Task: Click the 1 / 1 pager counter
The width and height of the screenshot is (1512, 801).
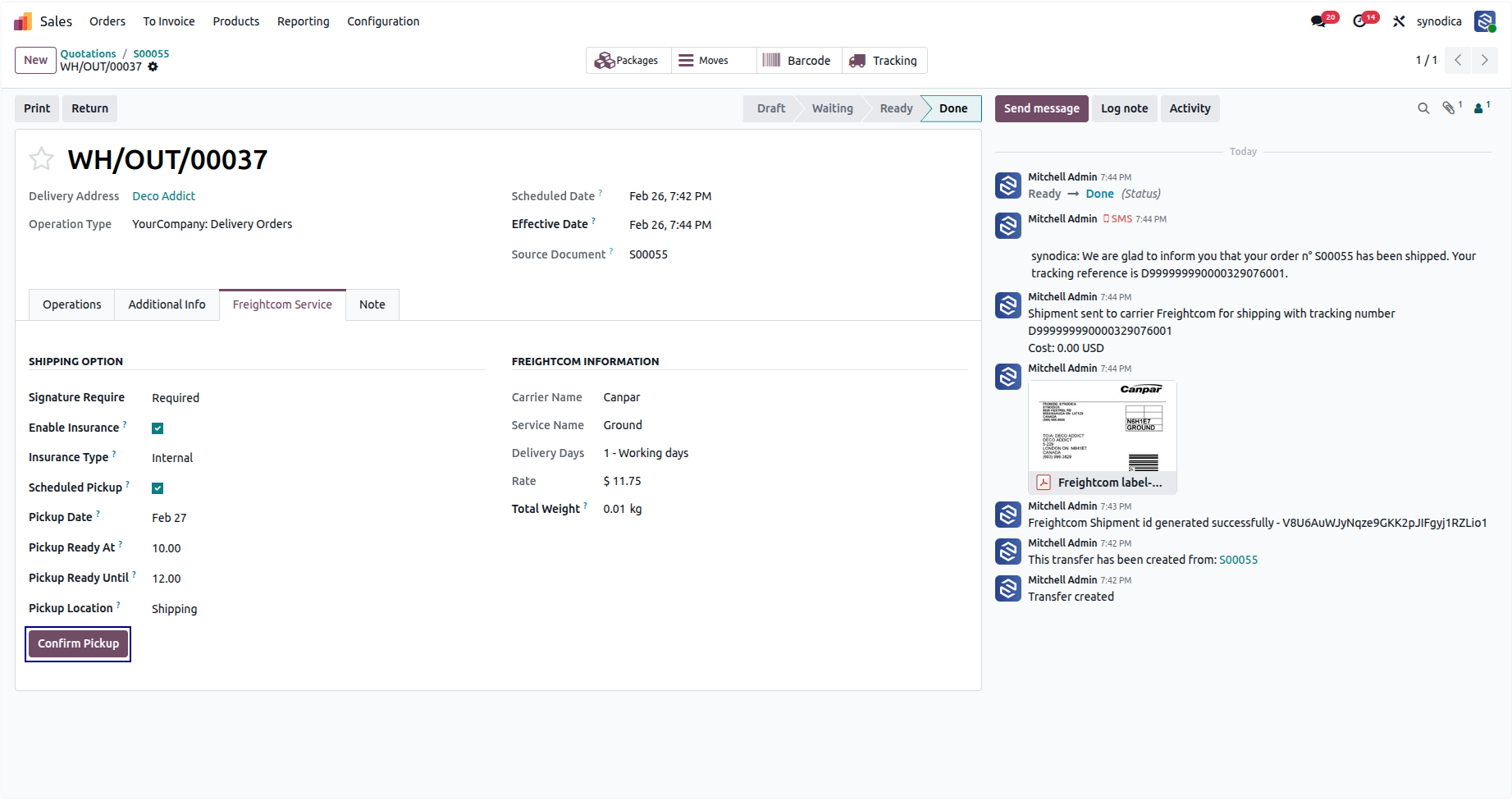Action: pyautogui.click(x=1427, y=60)
